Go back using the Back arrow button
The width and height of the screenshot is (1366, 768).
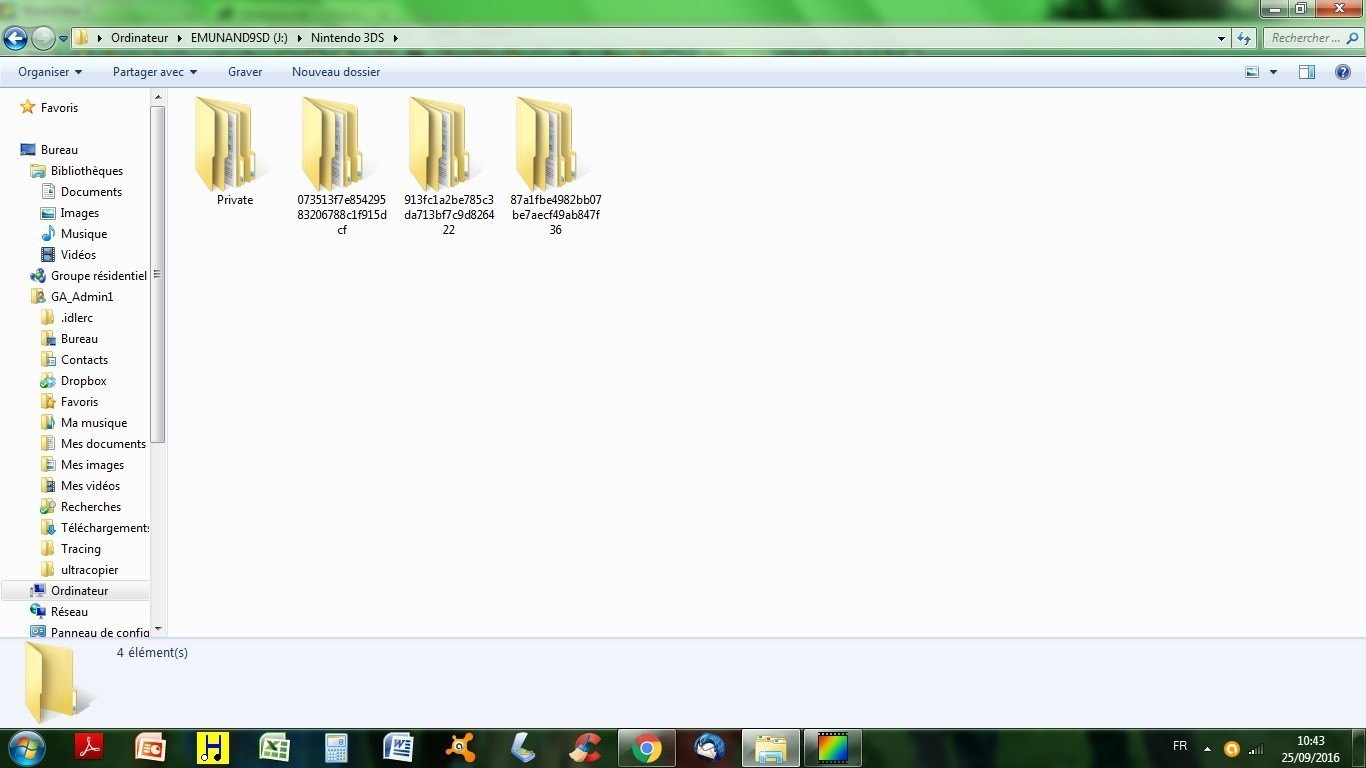click(x=16, y=38)
